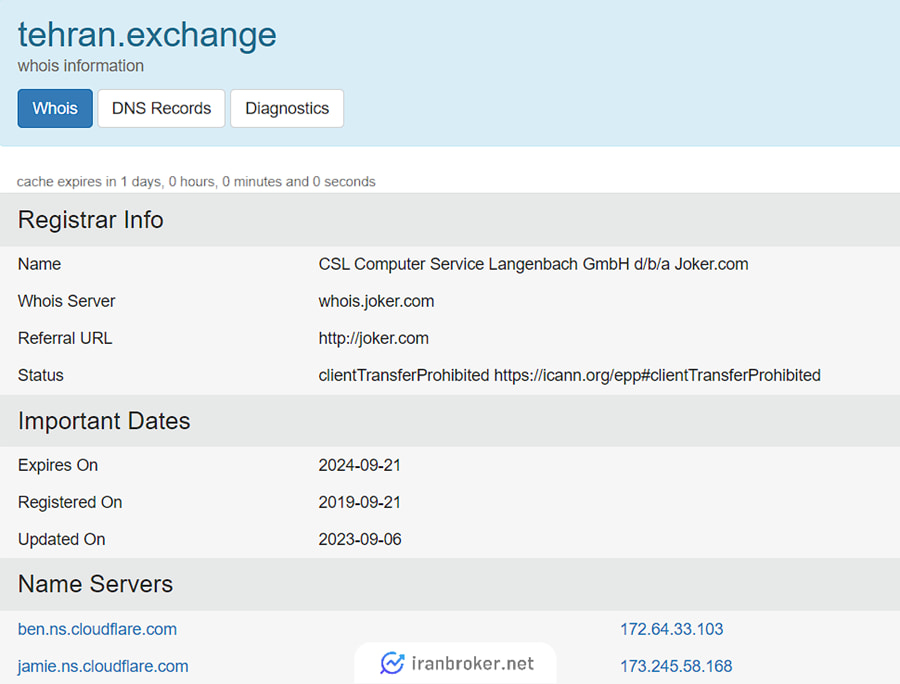The image size is (900, 684).
Task: Open jamie.ns.cloudflare.com name server link
Action: [103, 666]
